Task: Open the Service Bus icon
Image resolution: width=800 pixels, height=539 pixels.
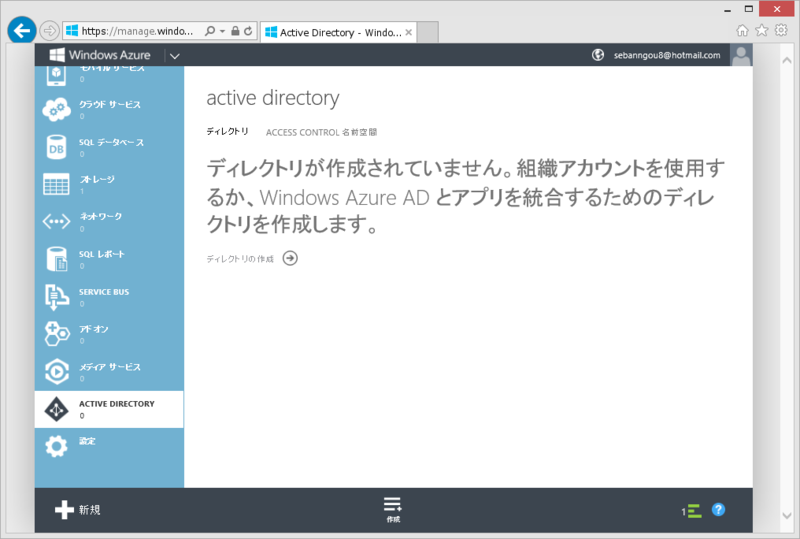Action: [56, 297]
